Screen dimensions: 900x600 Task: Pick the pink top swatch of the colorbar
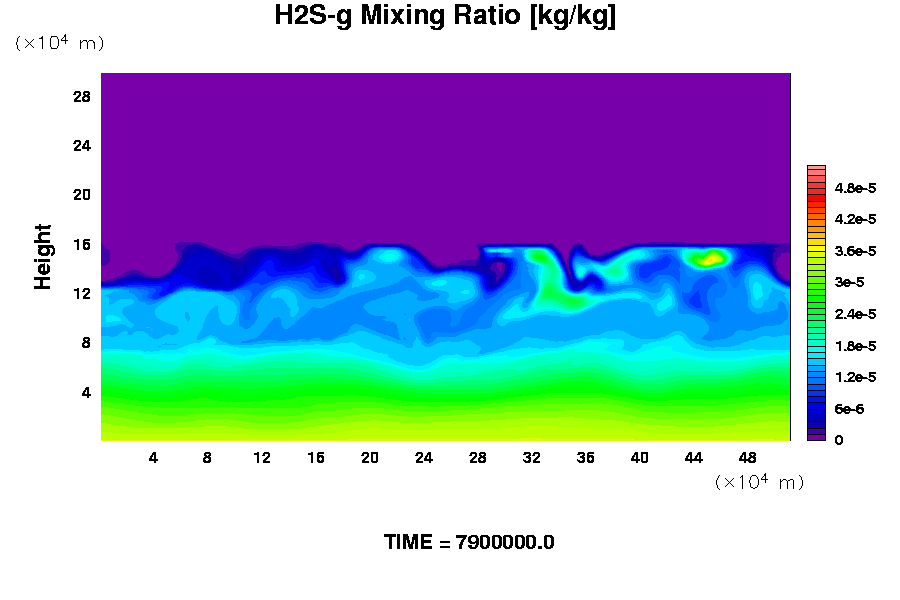point(816,168)
